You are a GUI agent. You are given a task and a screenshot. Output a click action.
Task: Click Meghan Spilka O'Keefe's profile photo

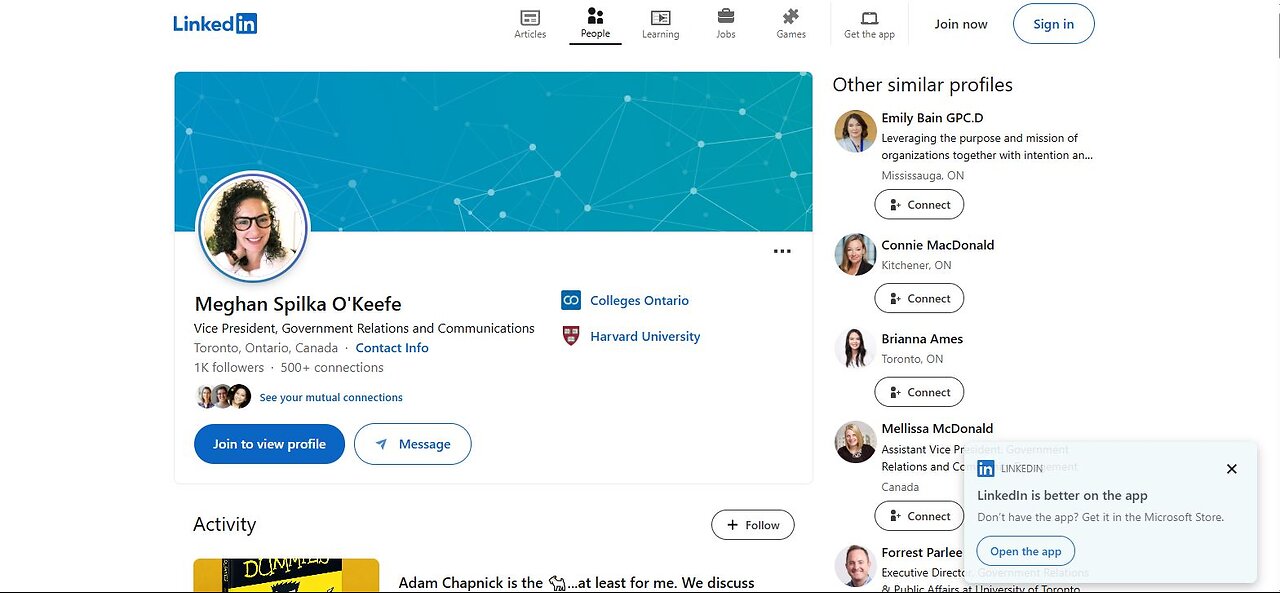[x=253, y=229]
